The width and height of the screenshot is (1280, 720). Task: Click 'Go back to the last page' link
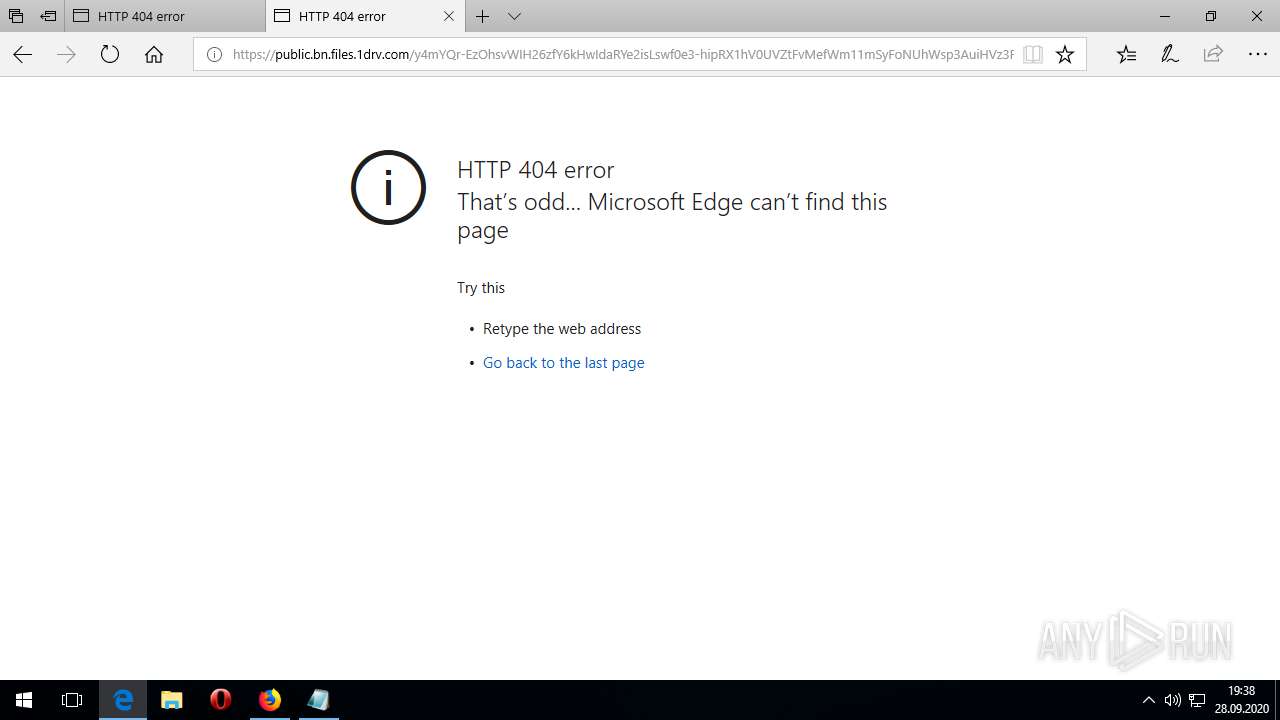563,363
